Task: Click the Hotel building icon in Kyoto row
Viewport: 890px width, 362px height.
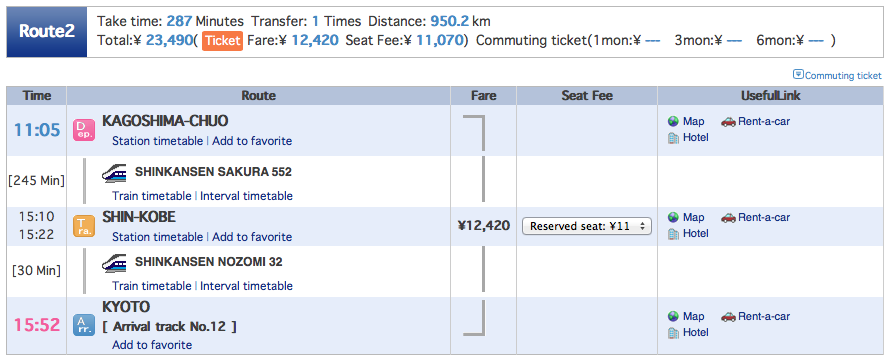Action: [x=674, y=333]
